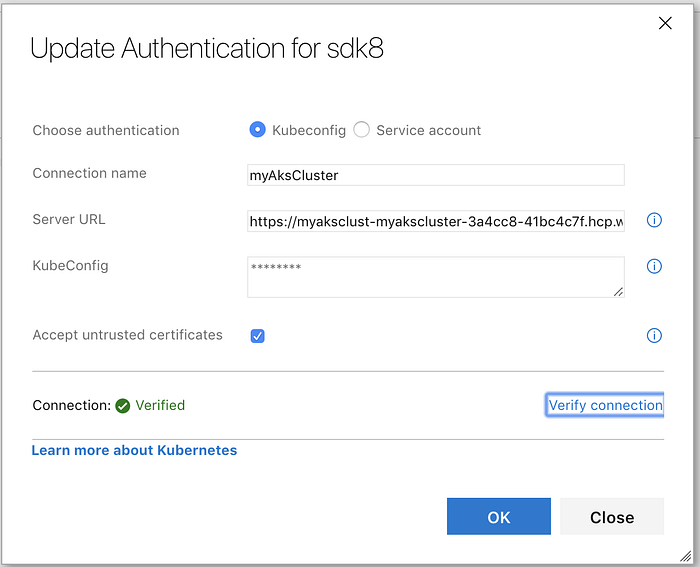Viewport: 700px width, 567px height.
Task: Select the Kubeconfig authentication option
Action: (x=258, y=129)
